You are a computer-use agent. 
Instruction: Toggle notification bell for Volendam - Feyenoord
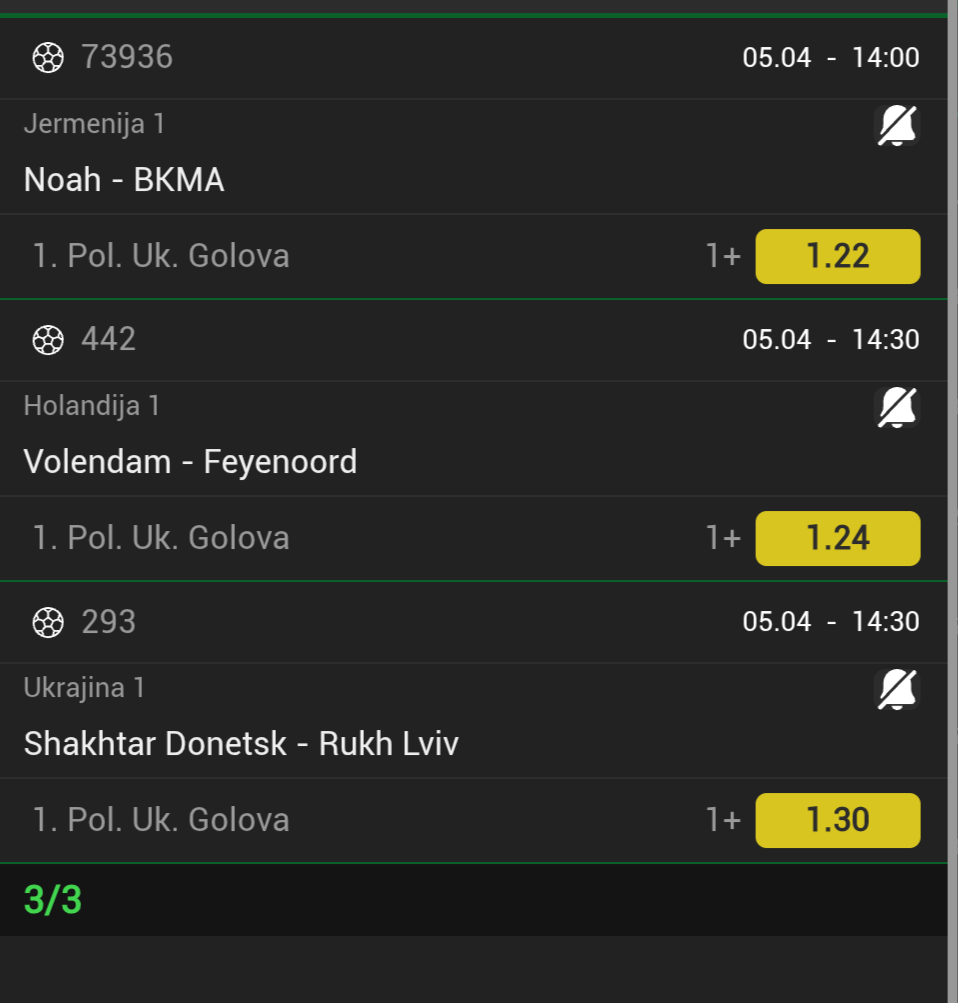tap(896, 408)
